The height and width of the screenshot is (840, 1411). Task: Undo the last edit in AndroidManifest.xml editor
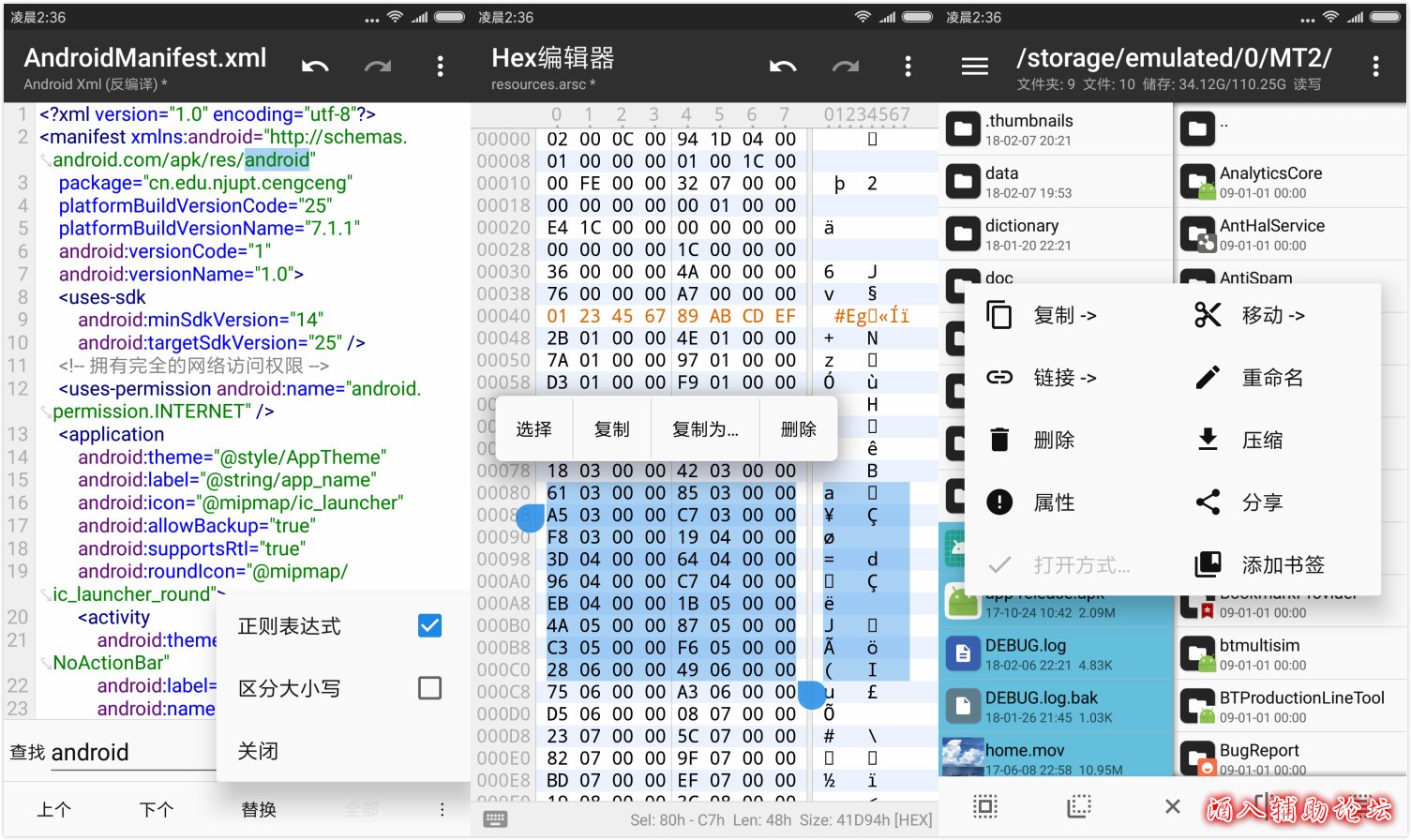pos(315,66)
